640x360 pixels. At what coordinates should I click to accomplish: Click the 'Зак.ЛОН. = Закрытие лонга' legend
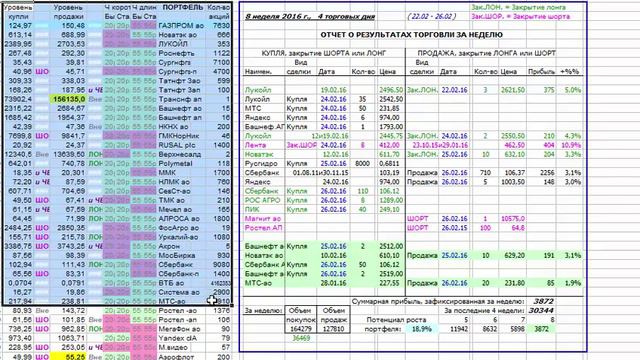pos(518,7)
